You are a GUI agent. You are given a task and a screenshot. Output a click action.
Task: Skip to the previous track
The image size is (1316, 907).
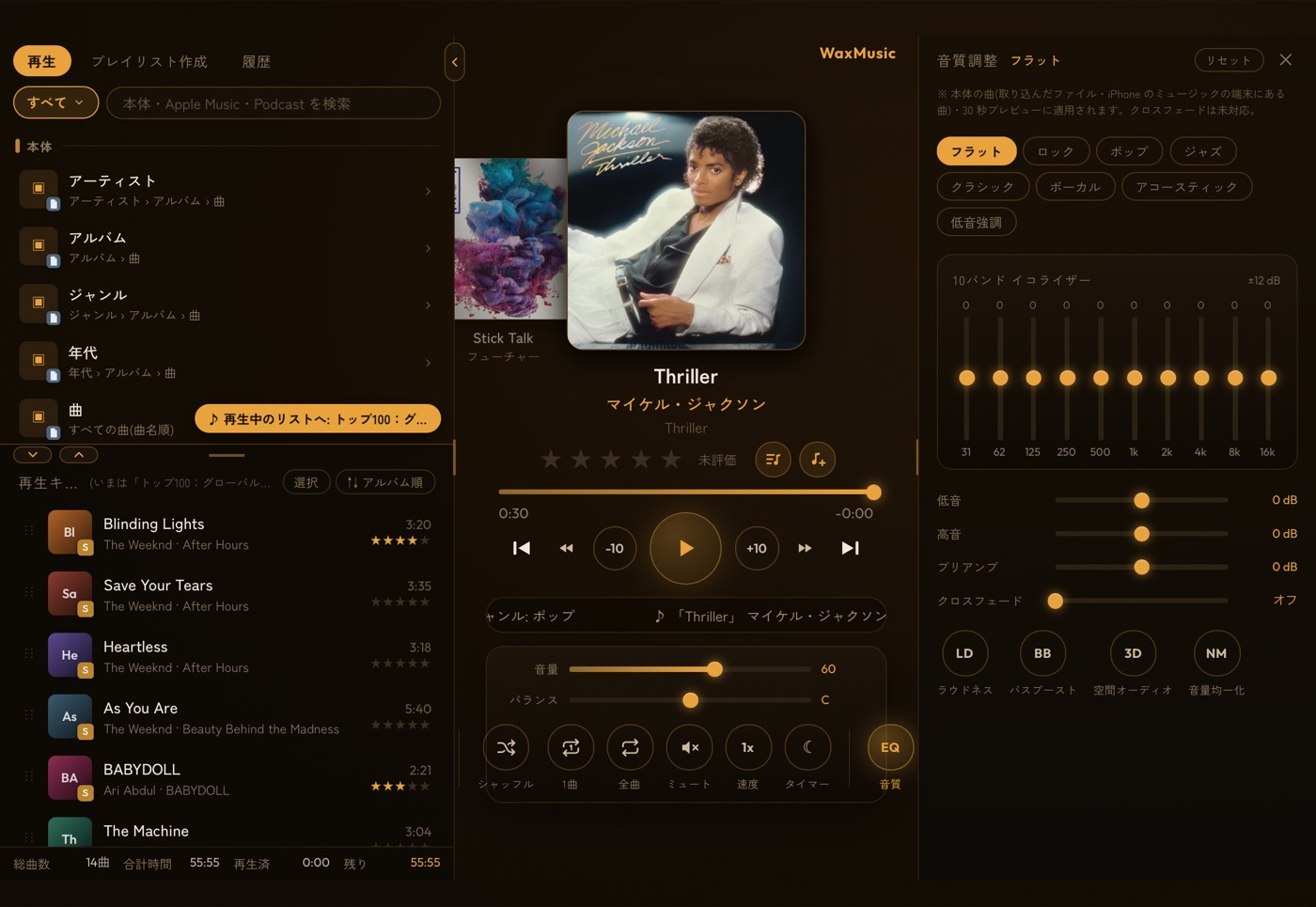pos(521,548)
